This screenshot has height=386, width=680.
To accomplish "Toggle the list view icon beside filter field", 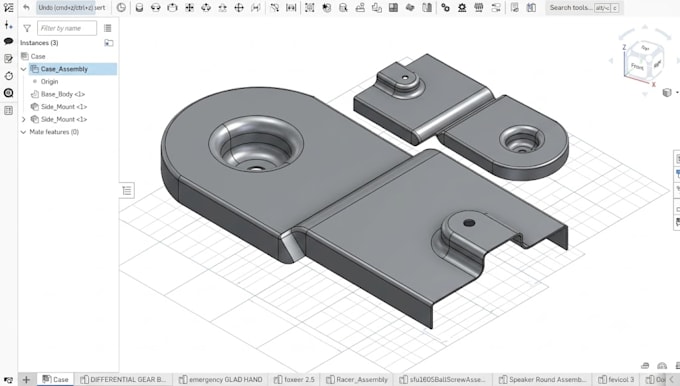I will click(x=108, y=28).
